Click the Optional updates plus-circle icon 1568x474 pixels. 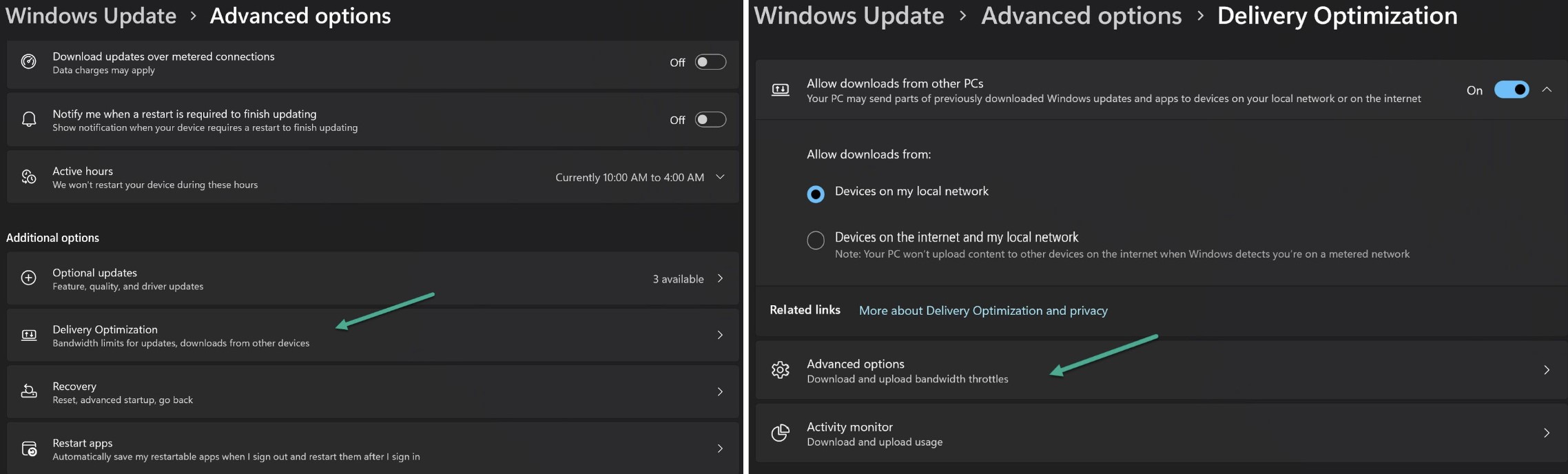click(x=28, y=278)
